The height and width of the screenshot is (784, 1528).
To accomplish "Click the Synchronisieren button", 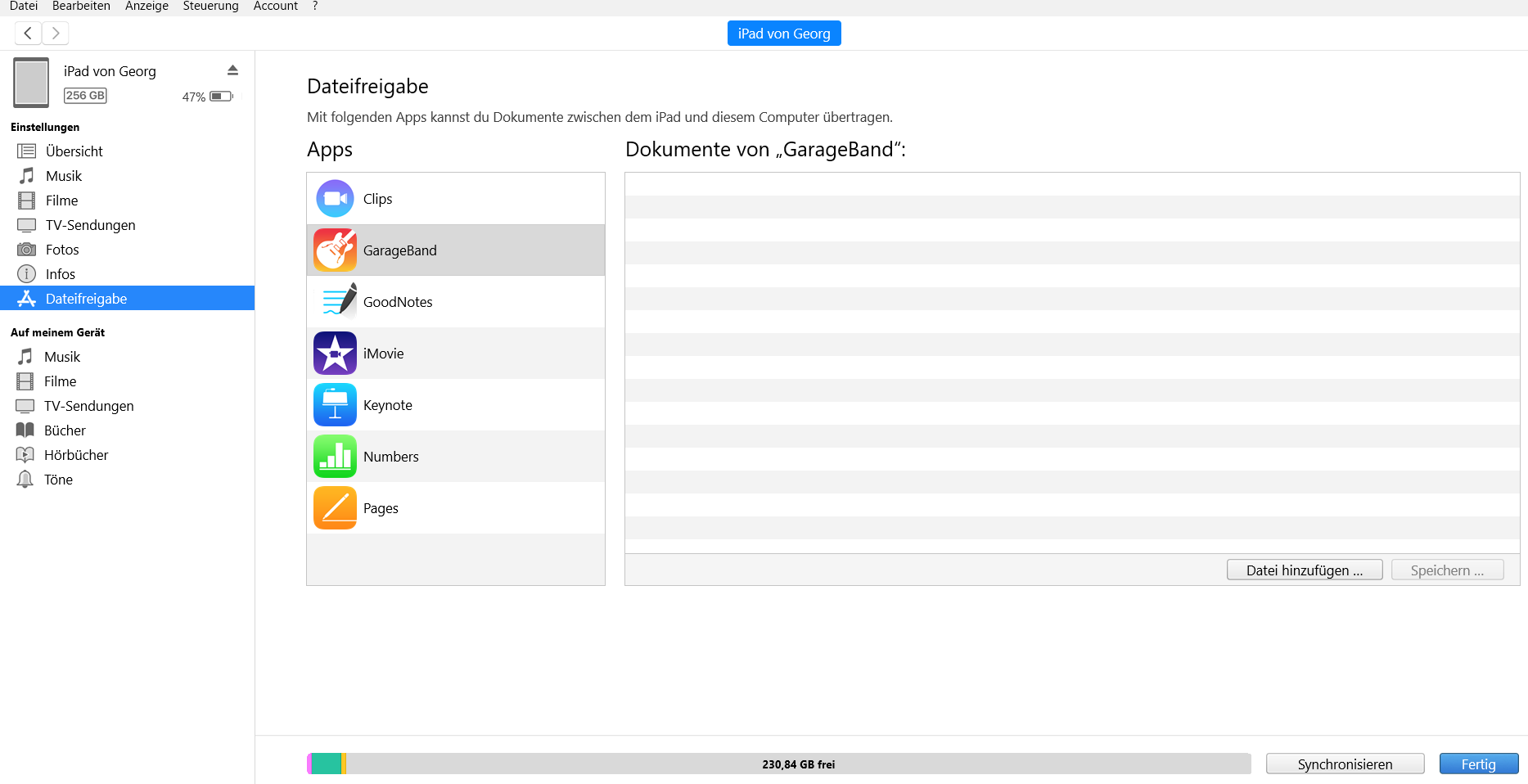I will coord(1345,764).
